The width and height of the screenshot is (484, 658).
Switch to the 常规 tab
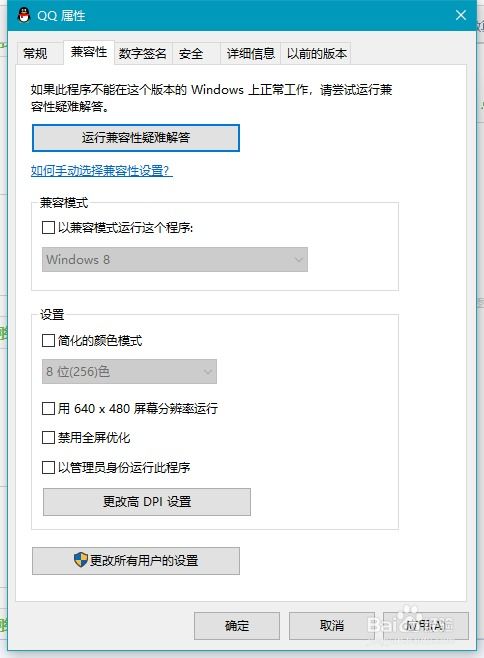[x=35, y=53]
